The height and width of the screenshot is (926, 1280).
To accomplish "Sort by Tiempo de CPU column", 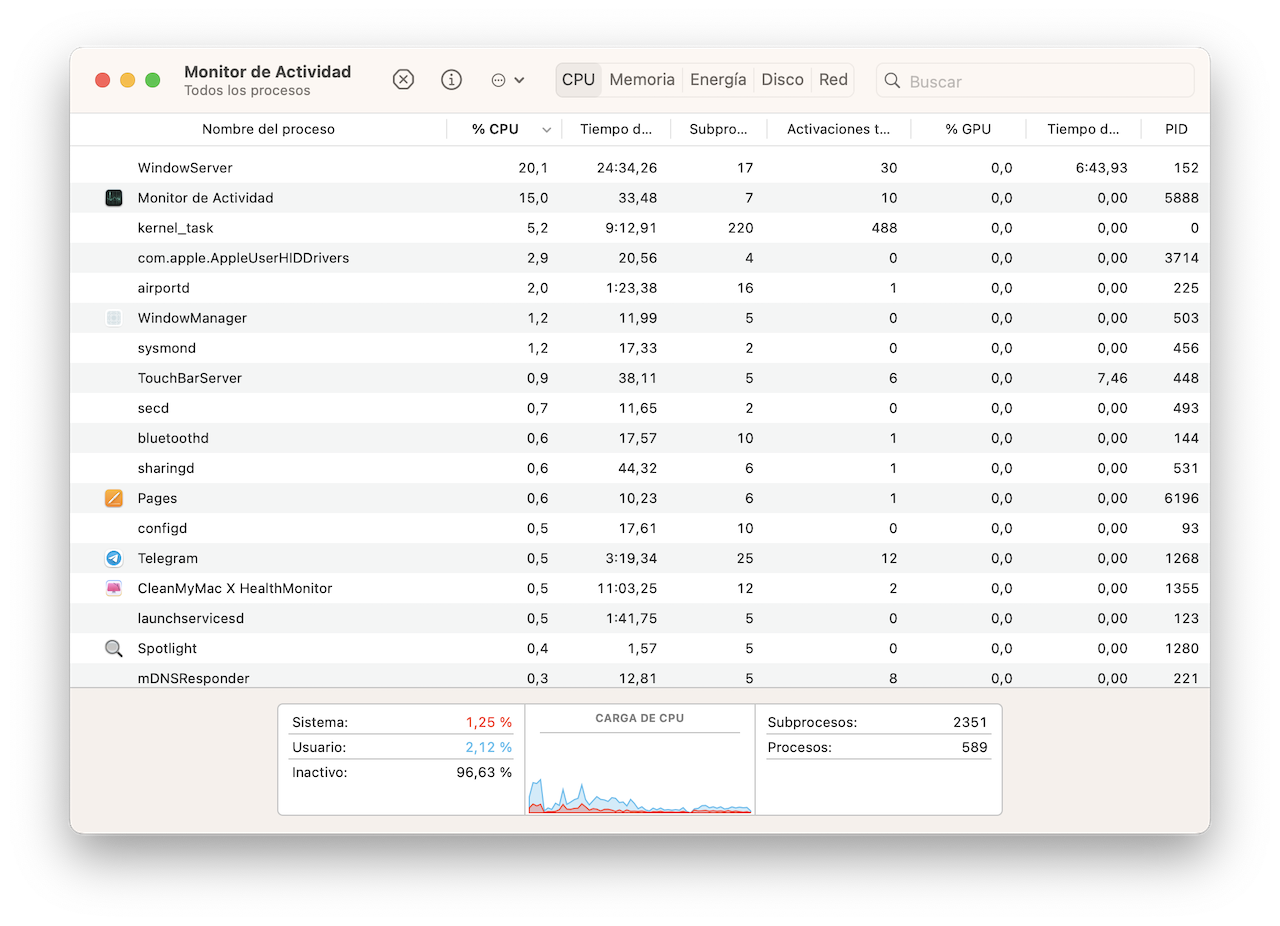I will coord(617,129).
